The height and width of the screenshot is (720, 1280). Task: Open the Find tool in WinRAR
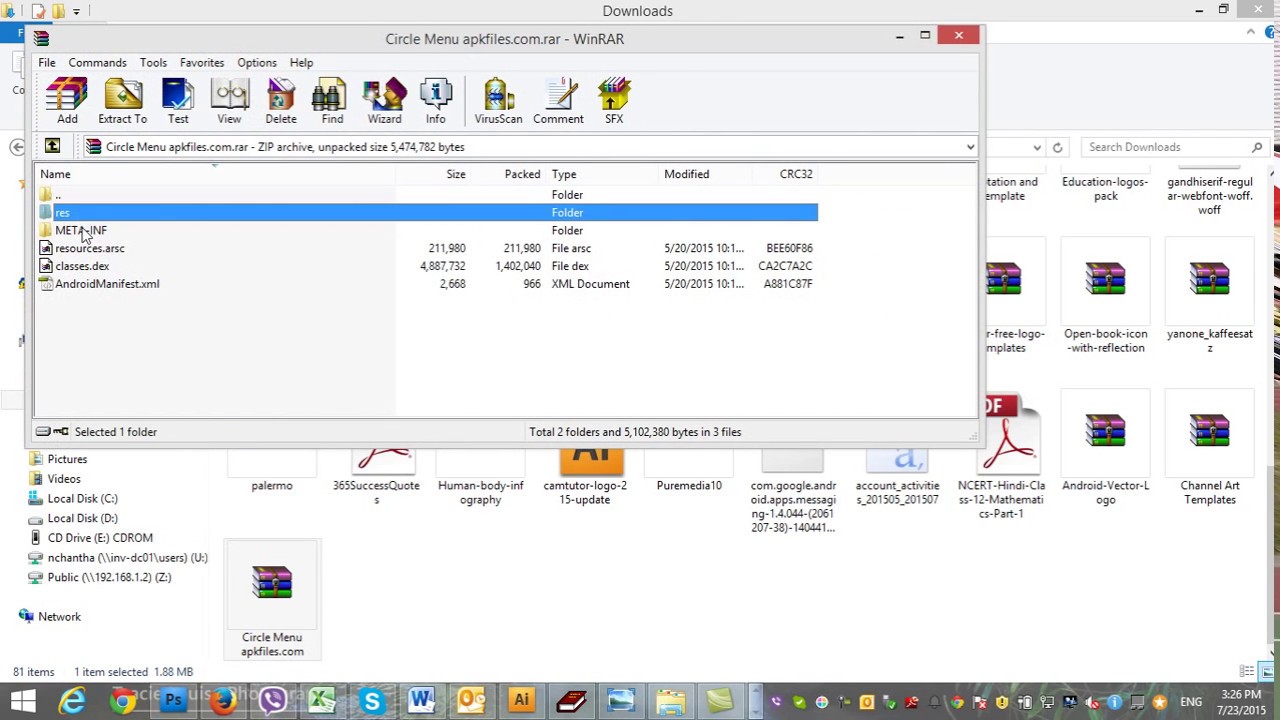[x=332, y=101]
